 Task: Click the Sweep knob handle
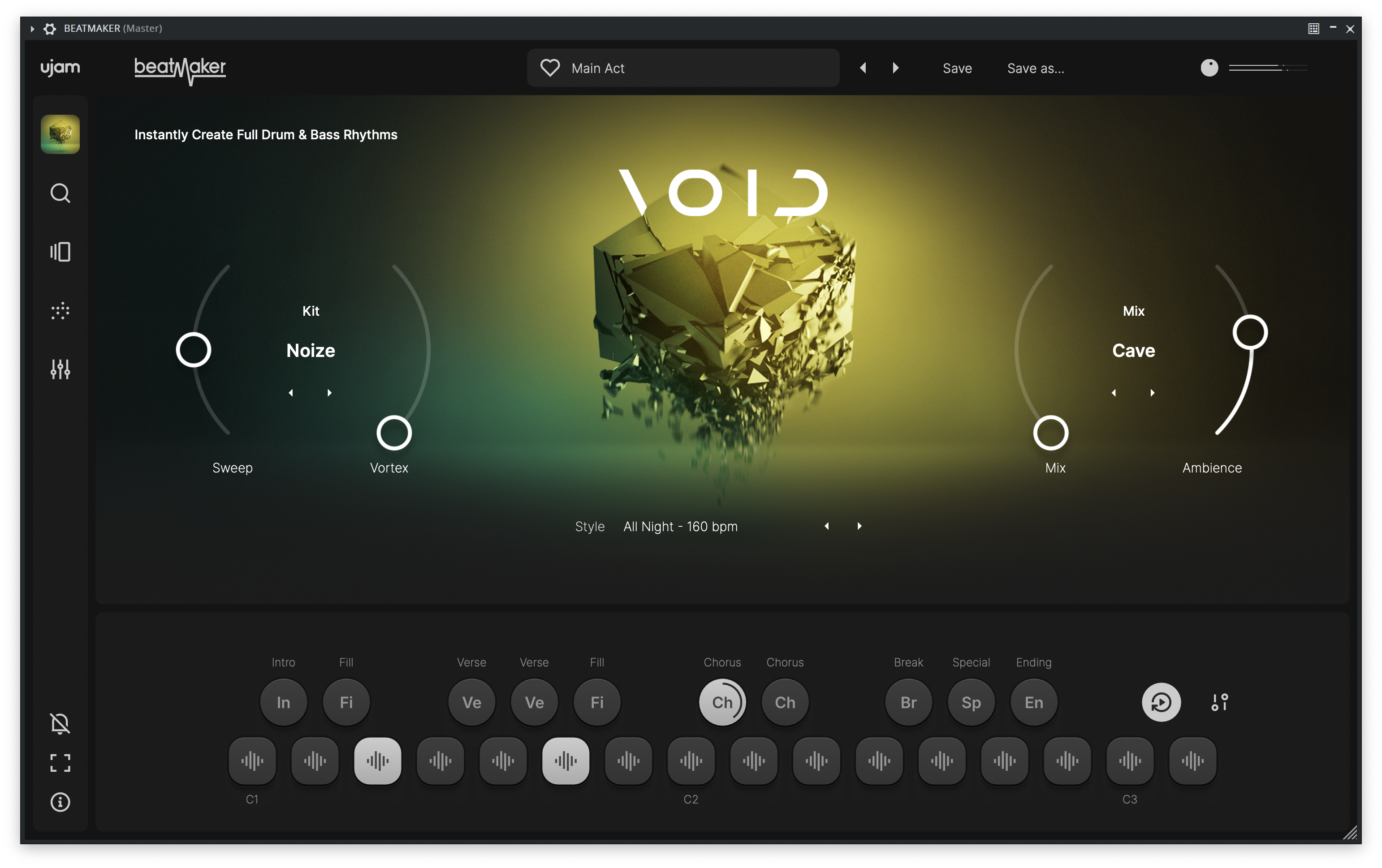point(194,350)
